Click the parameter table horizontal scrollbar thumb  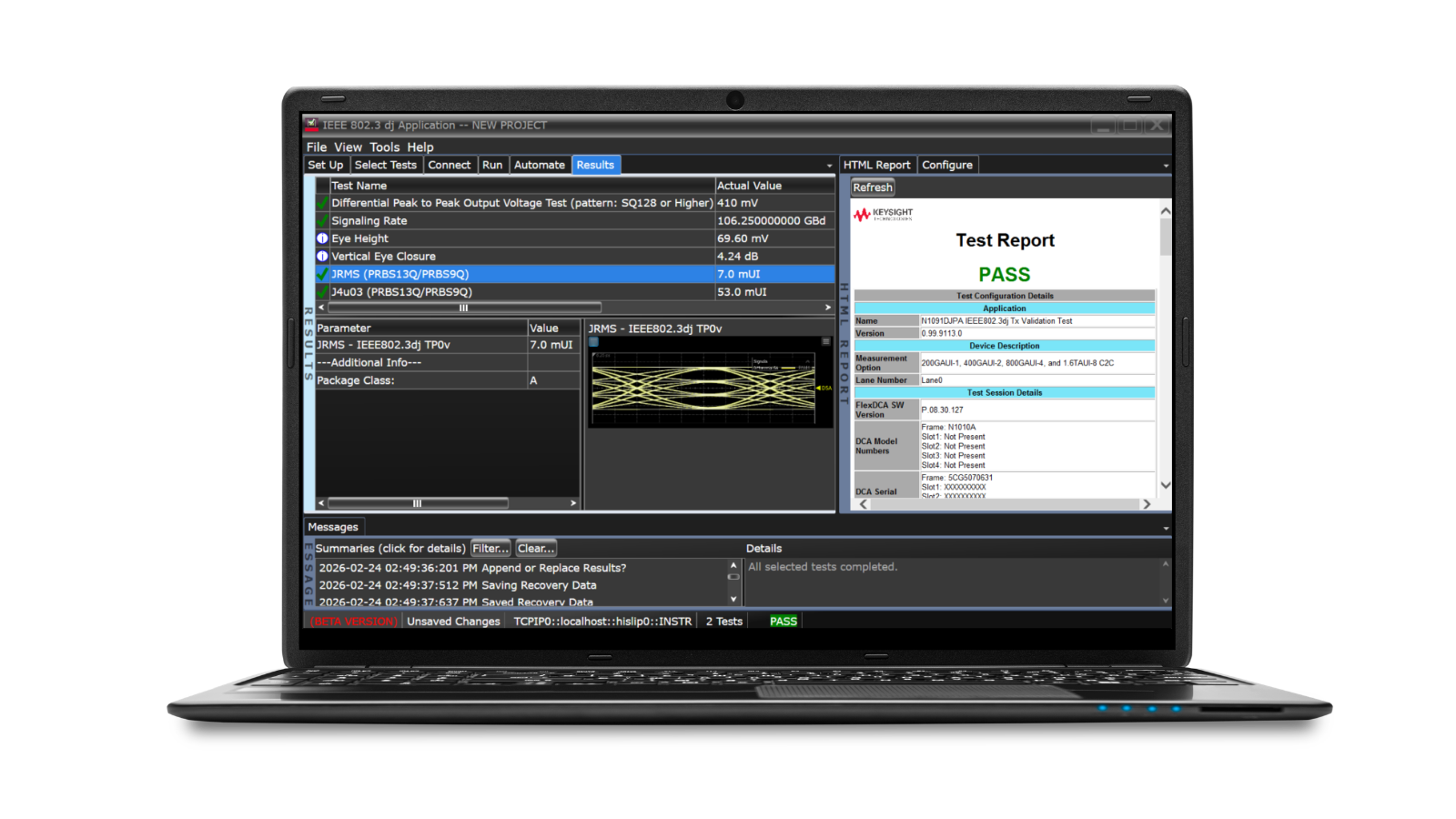click(x=418, y=503)
